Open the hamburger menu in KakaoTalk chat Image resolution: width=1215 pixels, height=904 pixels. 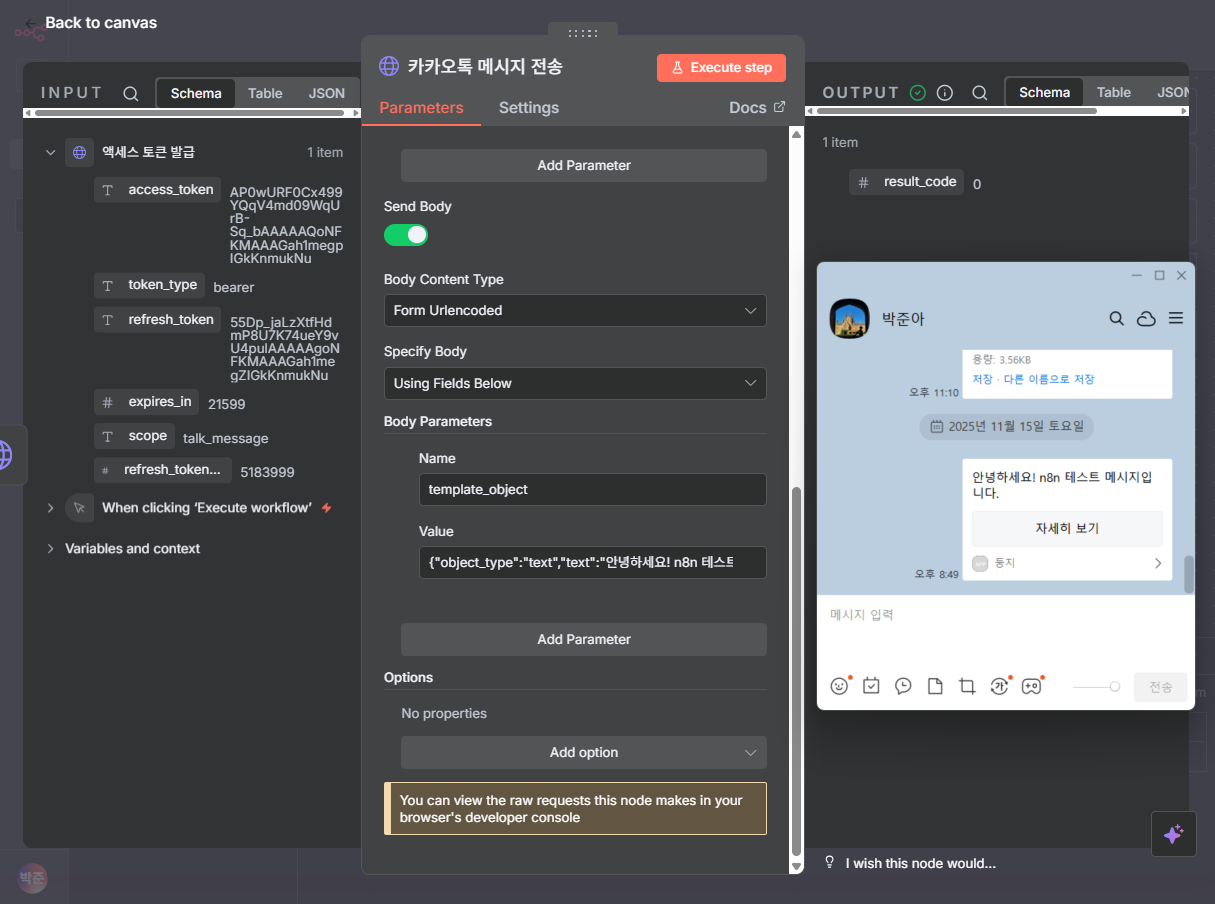[x=1176, y=318]
